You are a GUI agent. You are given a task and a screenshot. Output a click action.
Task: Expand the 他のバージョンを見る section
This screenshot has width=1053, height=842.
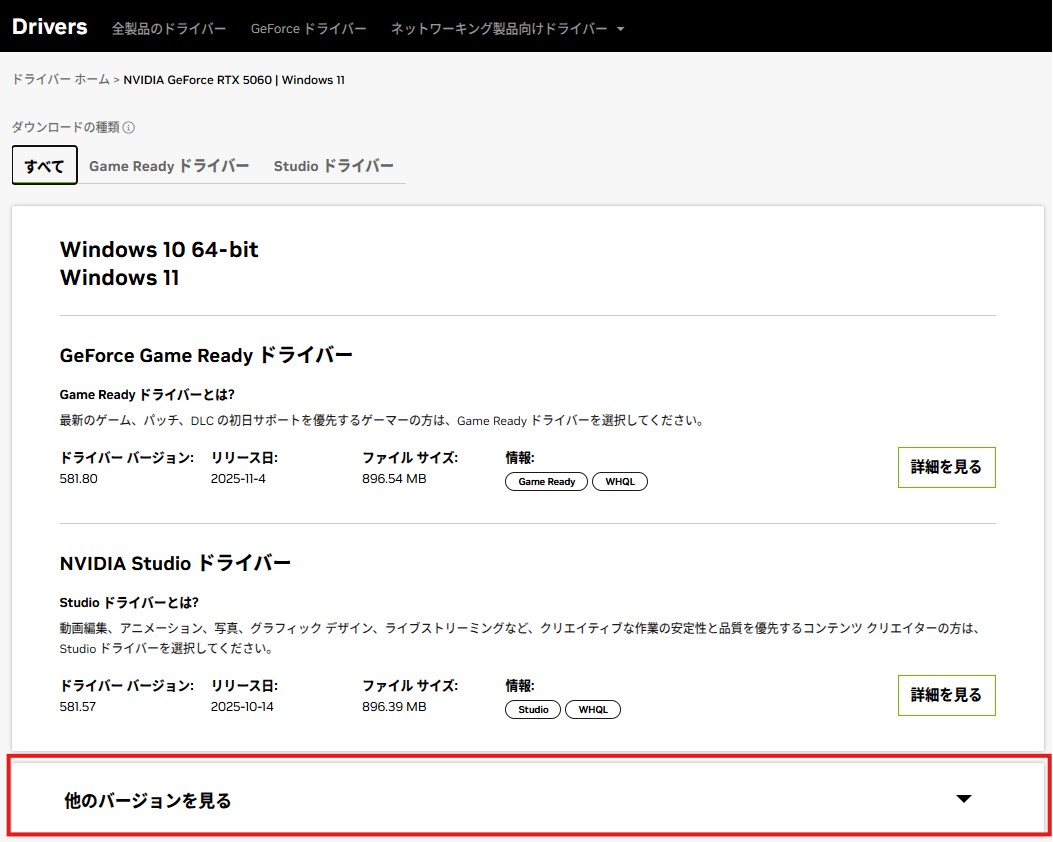527,796
